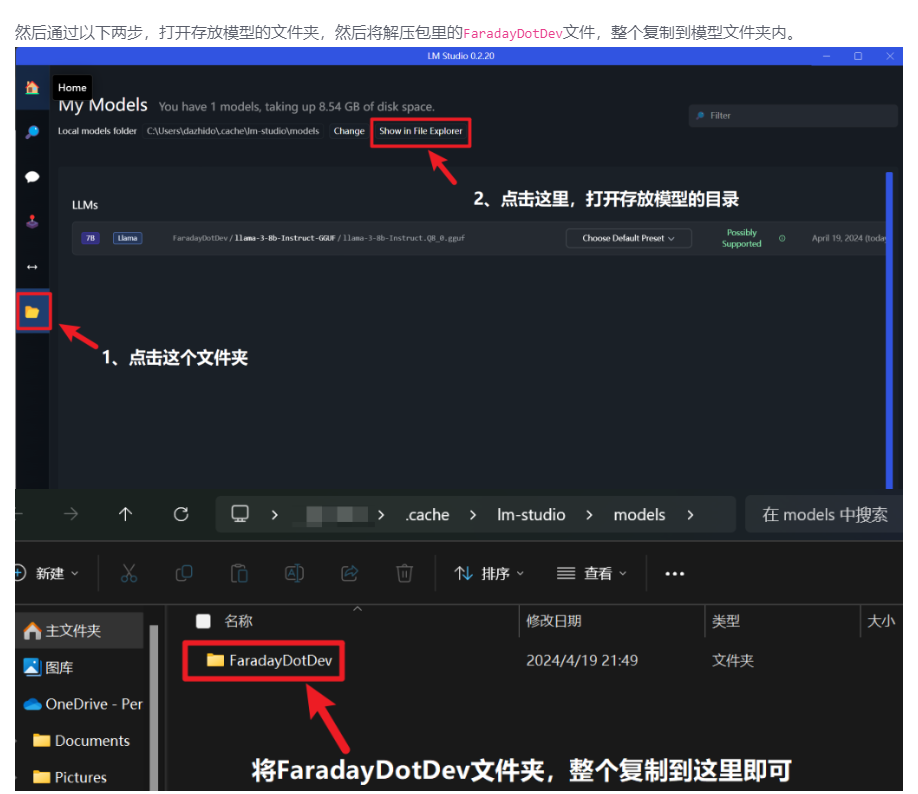918x794 pixels.
Task: Click the Show in File Explorer button
Action: pos(420,131)
